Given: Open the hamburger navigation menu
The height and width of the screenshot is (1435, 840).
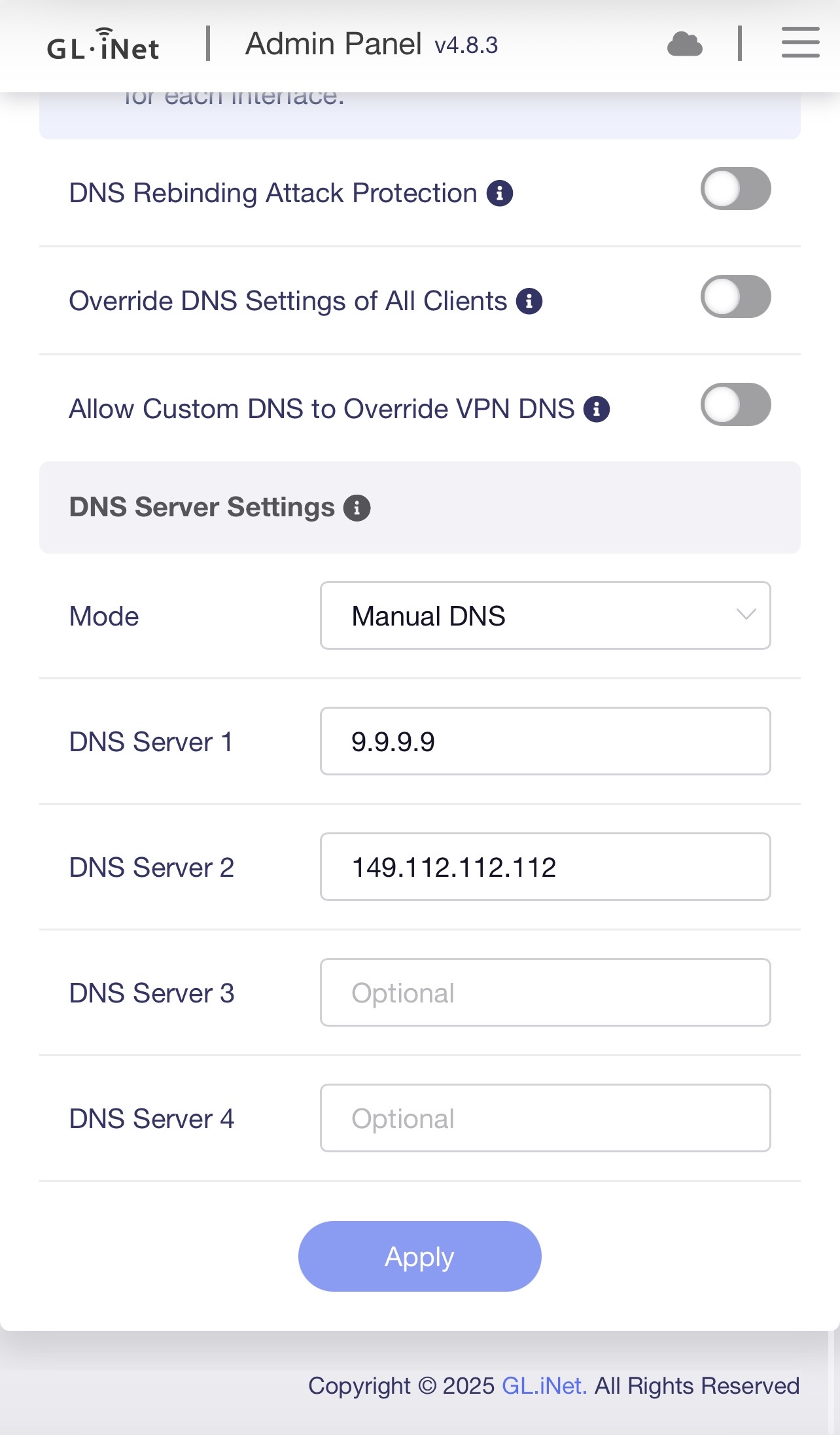Looking at the screenshot, I should (800, 43).
